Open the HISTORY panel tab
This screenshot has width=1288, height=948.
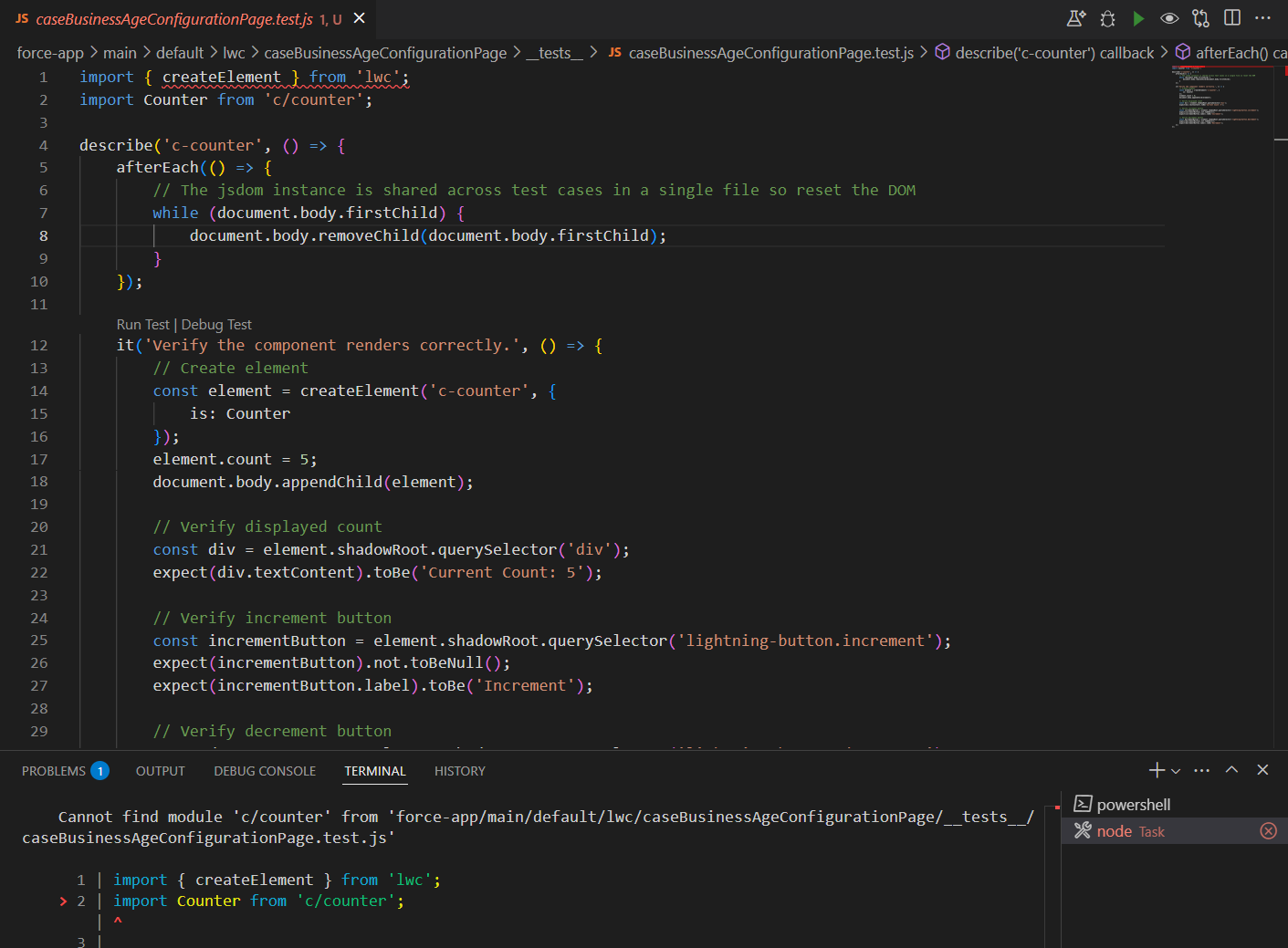click(460, 771)
